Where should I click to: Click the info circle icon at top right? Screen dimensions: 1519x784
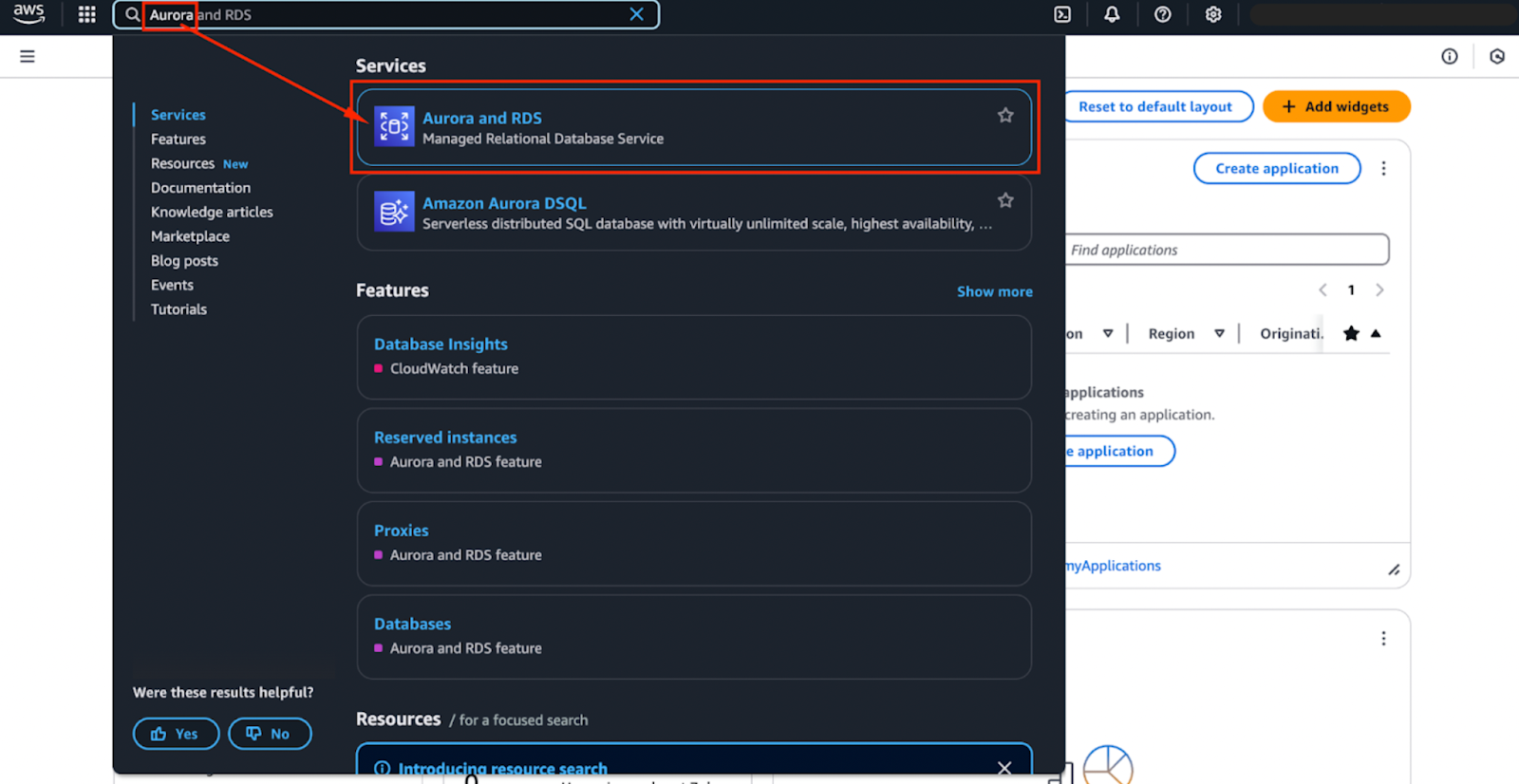coord(1449,56)
